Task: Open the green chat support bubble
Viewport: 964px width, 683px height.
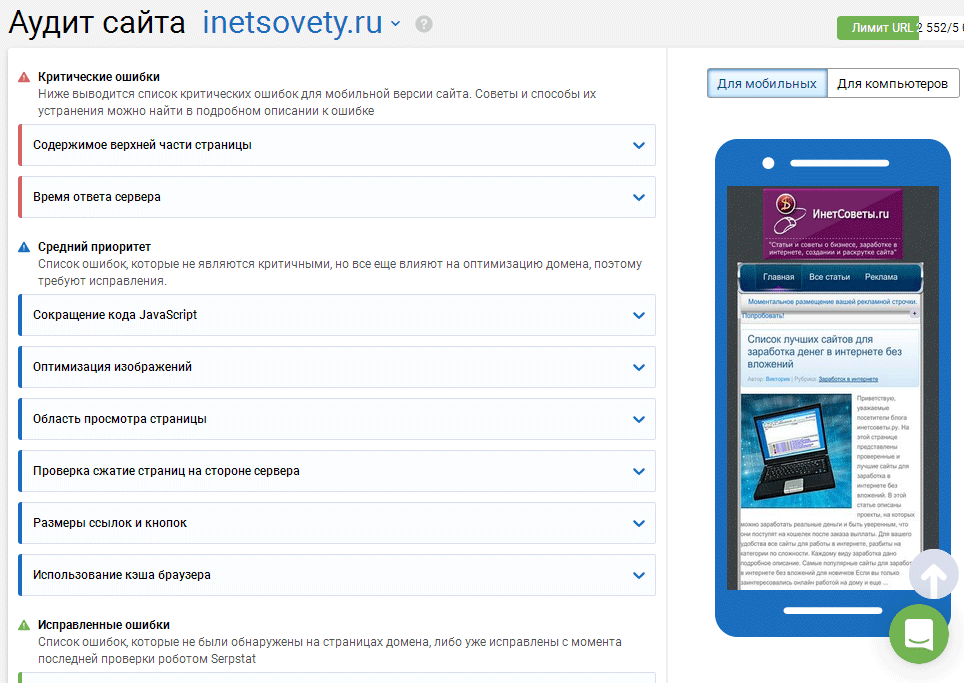Action: 918,633
